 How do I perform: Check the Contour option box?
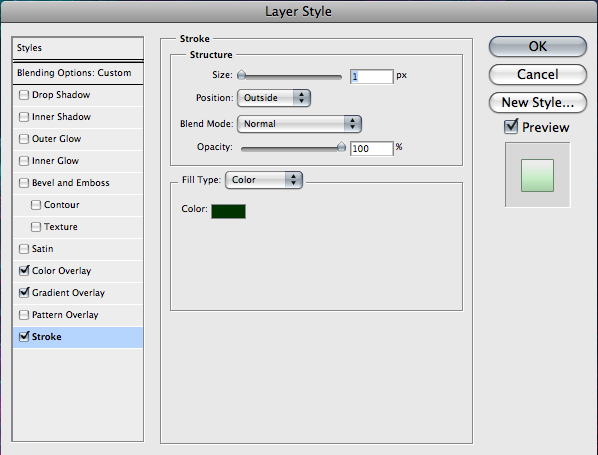[x=36, y=205]
